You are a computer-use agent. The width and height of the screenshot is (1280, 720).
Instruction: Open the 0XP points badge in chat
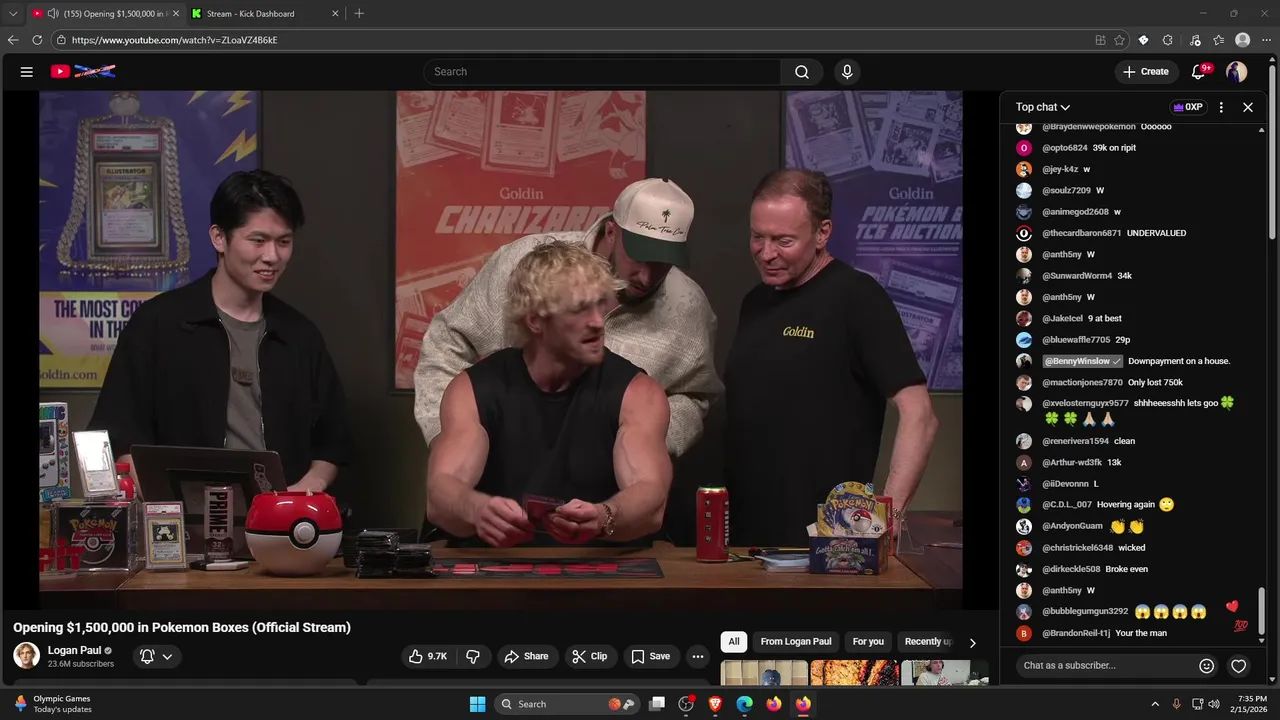(x=1188, y=107)
